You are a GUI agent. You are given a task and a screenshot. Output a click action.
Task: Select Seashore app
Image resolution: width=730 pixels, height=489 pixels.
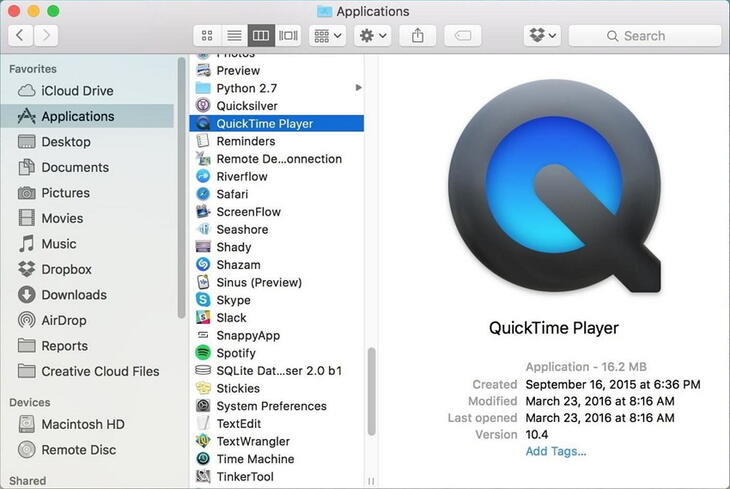point(277,230)
